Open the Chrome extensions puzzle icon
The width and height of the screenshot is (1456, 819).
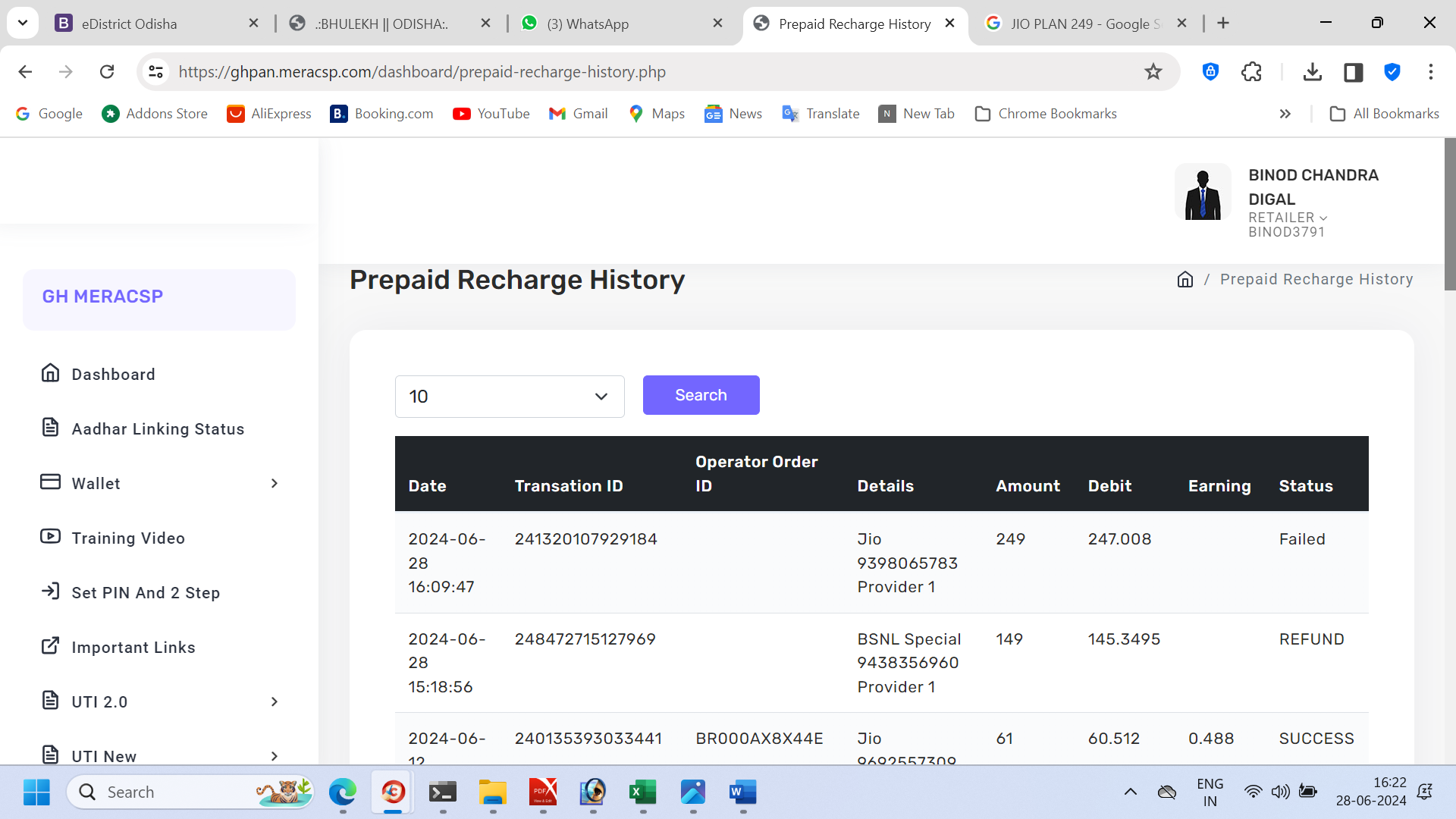tap(1251, 72)
